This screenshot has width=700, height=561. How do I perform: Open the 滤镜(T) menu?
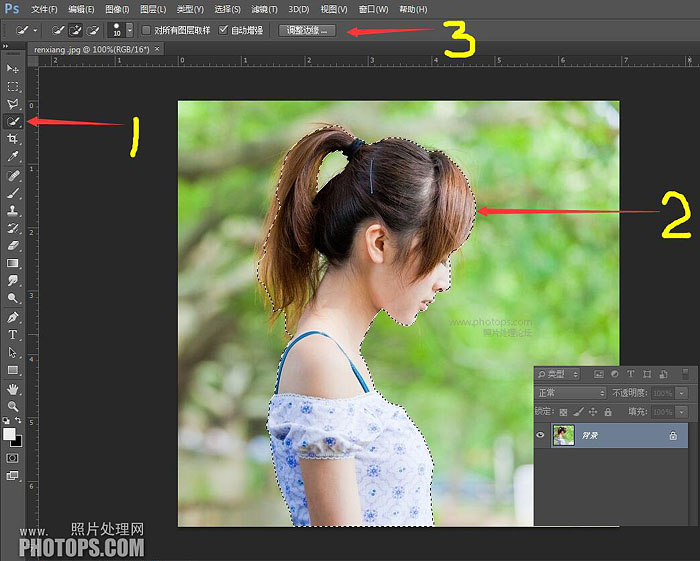click(x=264, y=9)
